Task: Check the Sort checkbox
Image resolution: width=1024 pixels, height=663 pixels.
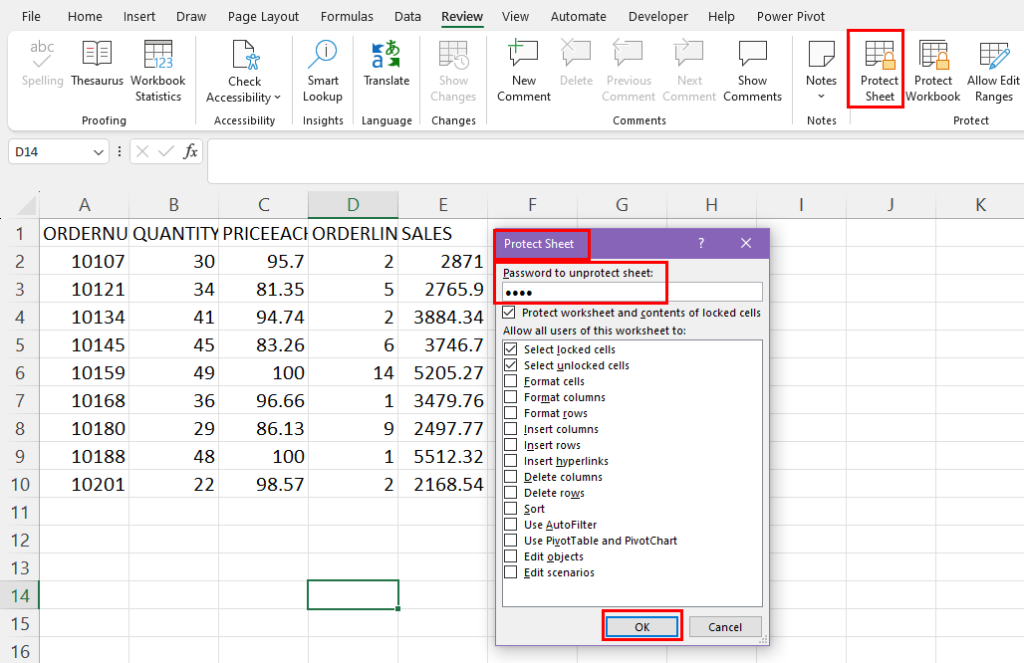Action: click(x=511, y=508)
